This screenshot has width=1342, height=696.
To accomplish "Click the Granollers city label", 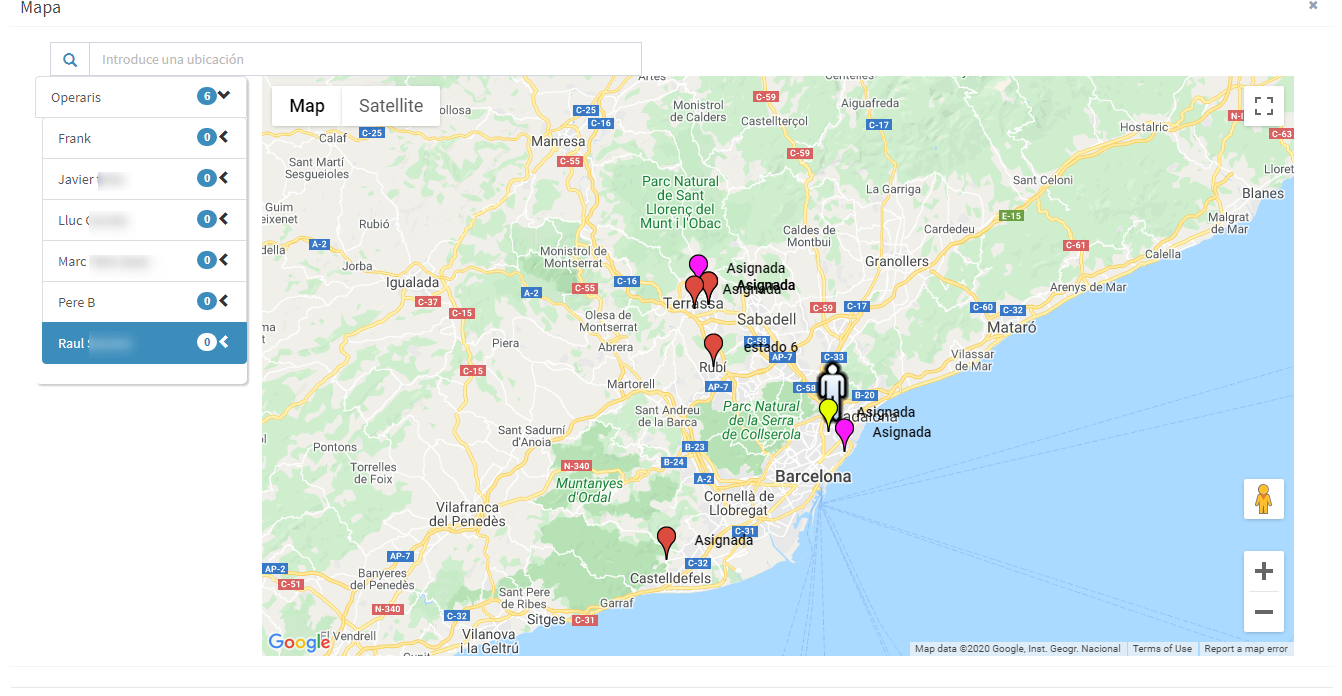I will click(x=897, y=262).
